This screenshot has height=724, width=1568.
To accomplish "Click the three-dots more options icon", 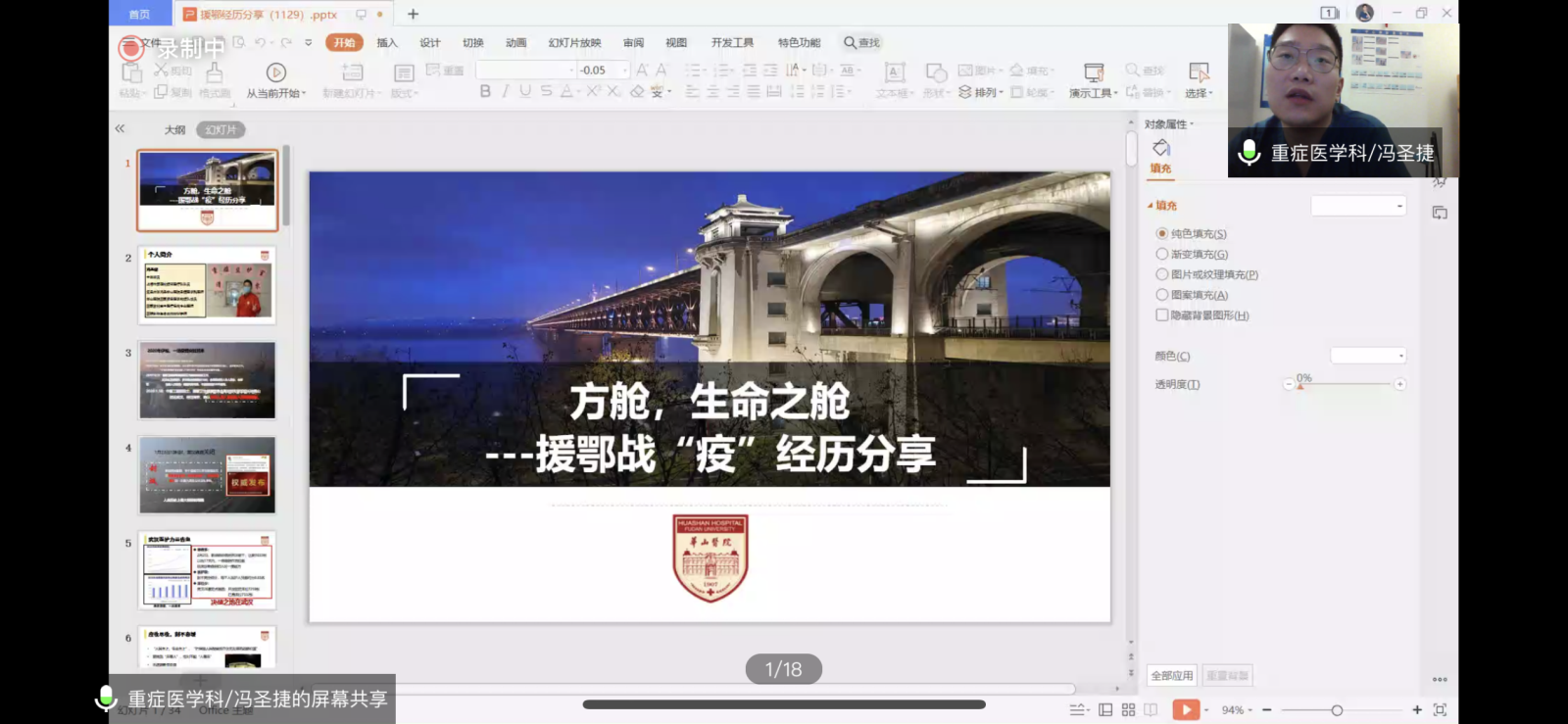I will pyautogui.click(x=1440, y=679).
